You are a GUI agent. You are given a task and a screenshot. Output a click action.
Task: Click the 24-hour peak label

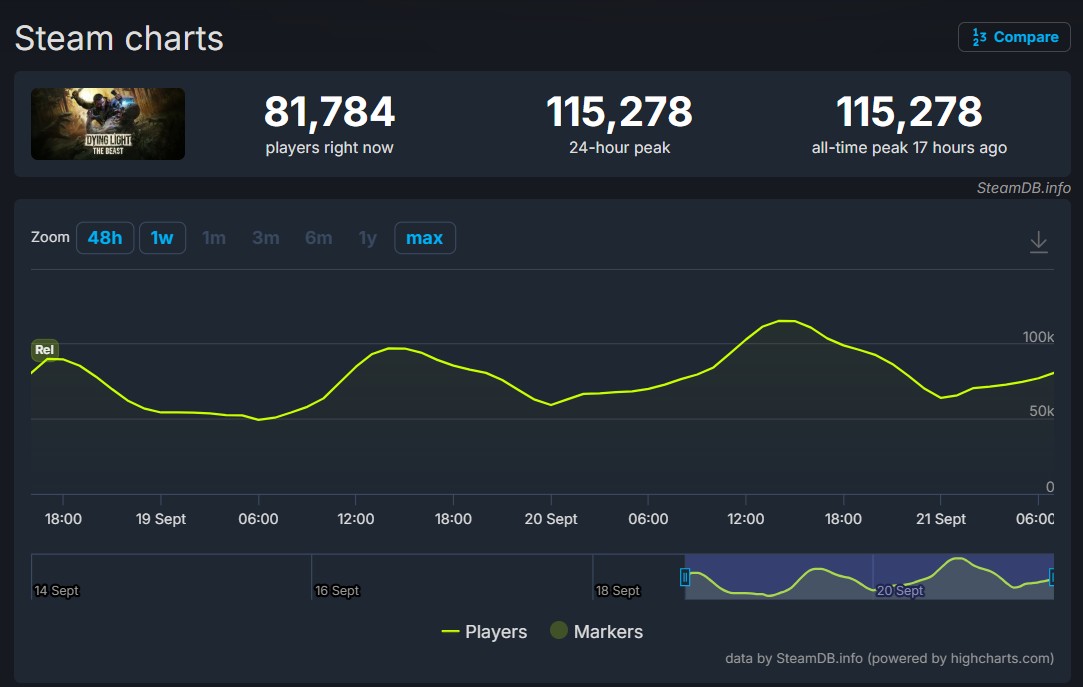(620, 148)
